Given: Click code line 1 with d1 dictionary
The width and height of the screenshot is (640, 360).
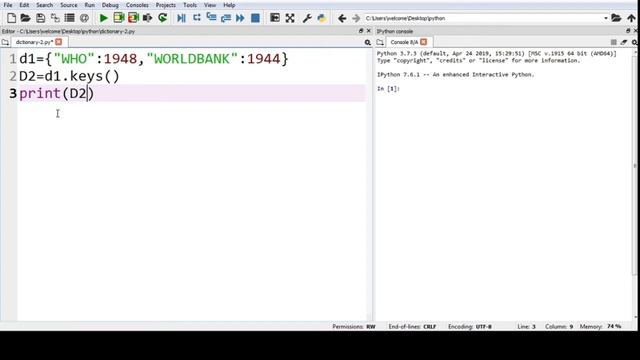Looking at the screenshot, I should 153,59.
